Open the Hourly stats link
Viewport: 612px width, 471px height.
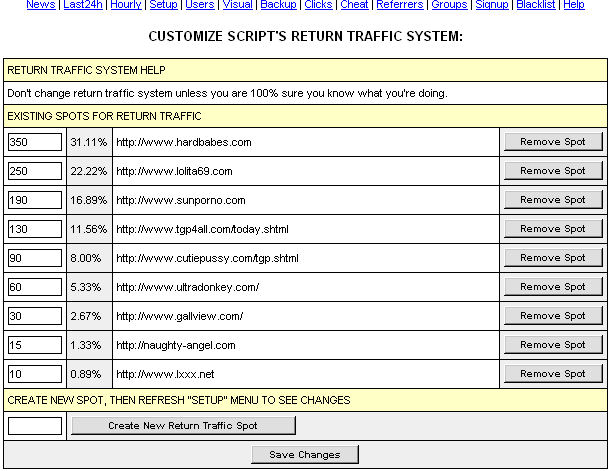pos(126,4)
